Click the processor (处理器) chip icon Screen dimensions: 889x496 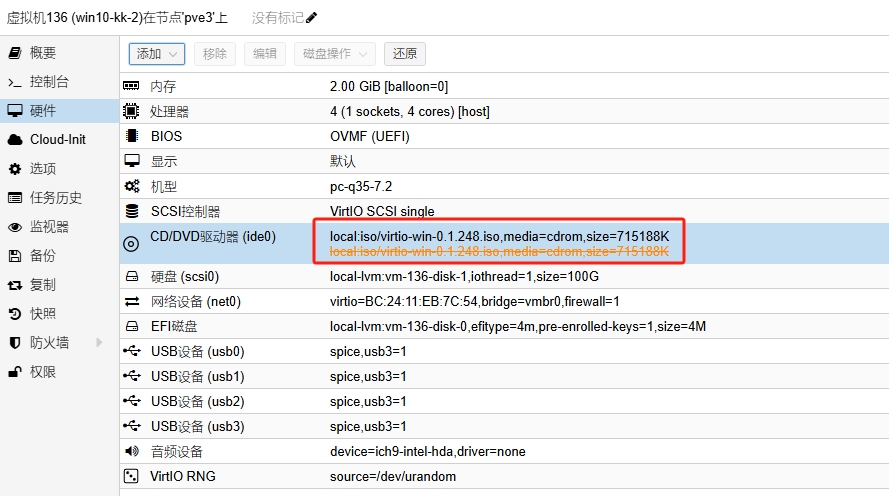[x=131, y=112]
